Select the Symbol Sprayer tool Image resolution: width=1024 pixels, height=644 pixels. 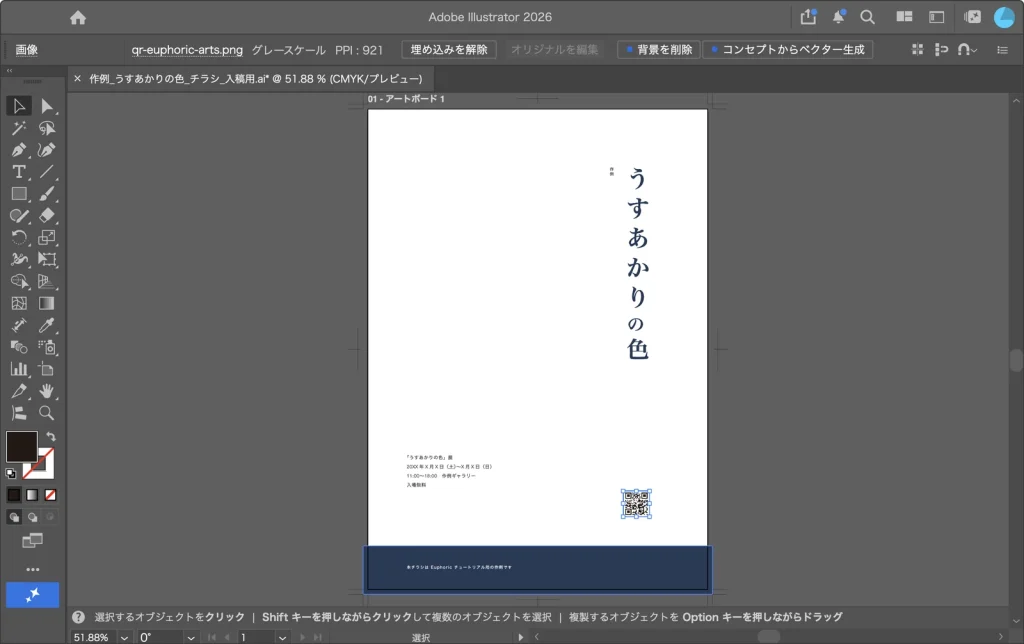click(x=46, y=347)
